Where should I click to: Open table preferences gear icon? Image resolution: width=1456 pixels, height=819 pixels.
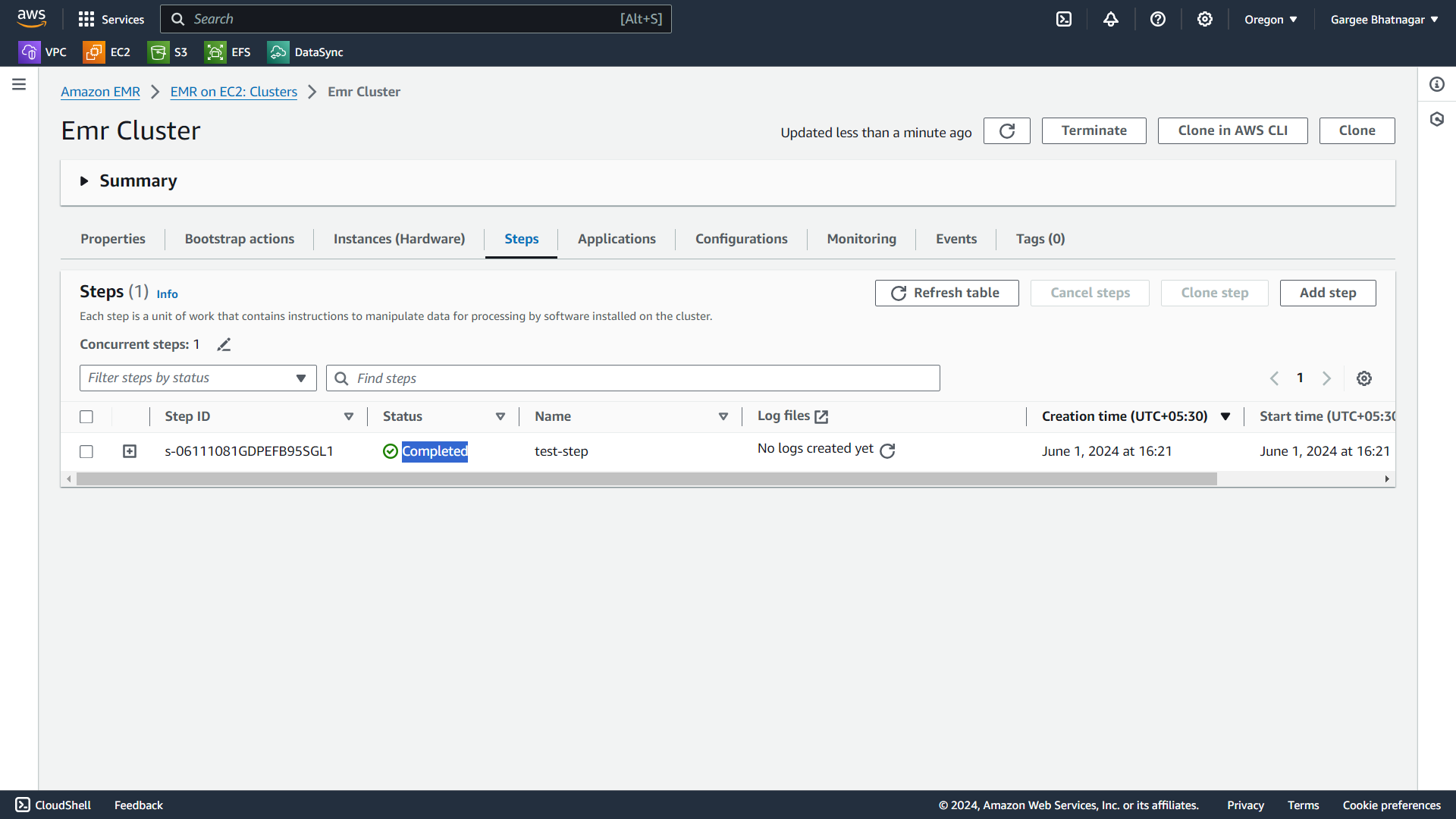click(x=1364, y=378)
